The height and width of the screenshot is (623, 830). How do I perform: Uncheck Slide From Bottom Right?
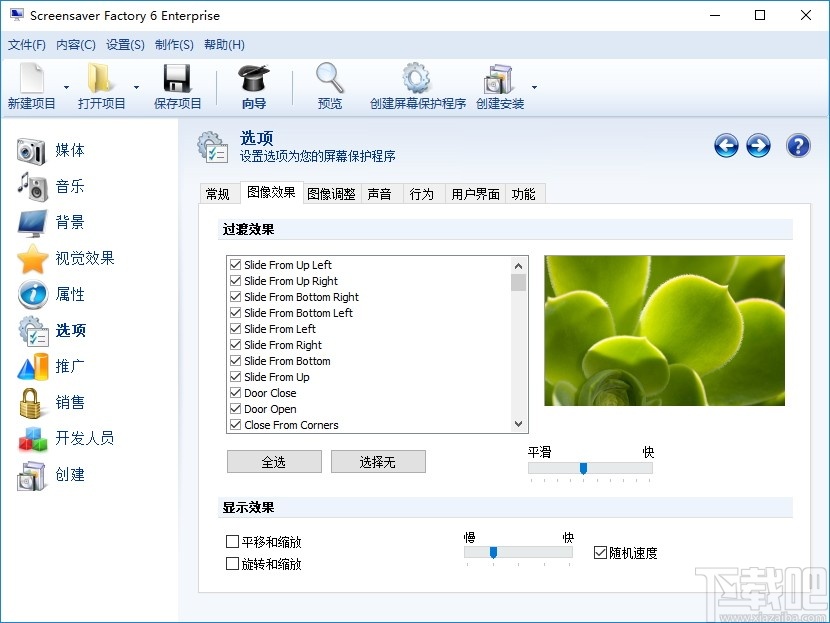click(236, 296)
